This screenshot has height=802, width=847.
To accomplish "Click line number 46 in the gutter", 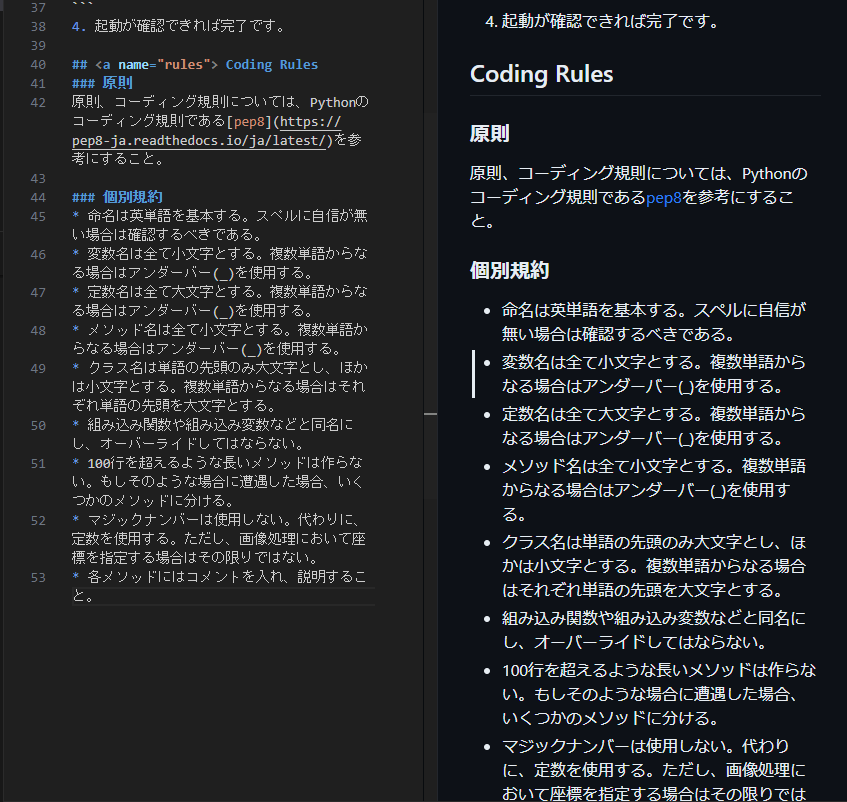I will [38, 254].
